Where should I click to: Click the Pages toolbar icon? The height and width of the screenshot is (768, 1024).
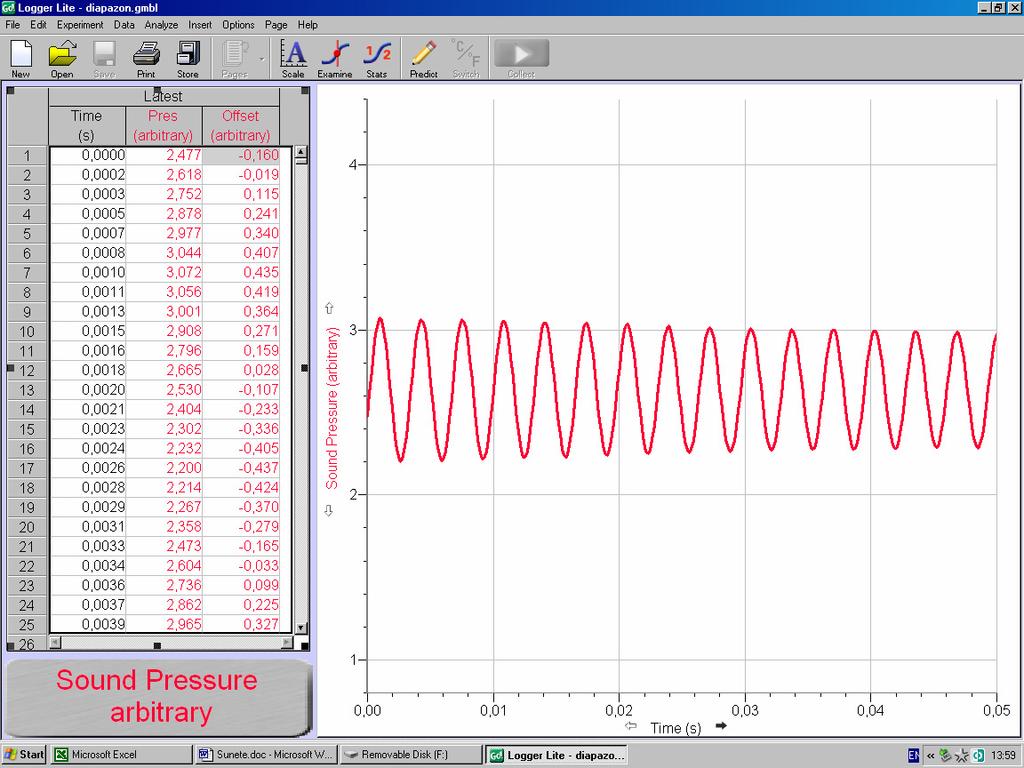click(x=234, y=58)
